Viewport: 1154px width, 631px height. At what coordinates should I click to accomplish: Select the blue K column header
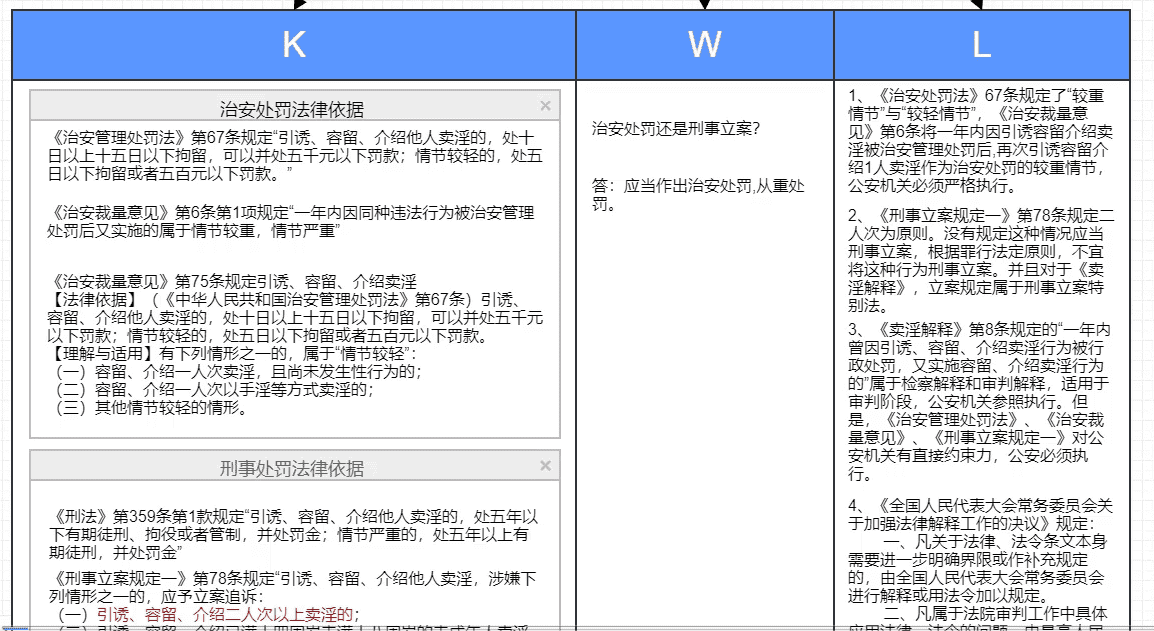294,45
